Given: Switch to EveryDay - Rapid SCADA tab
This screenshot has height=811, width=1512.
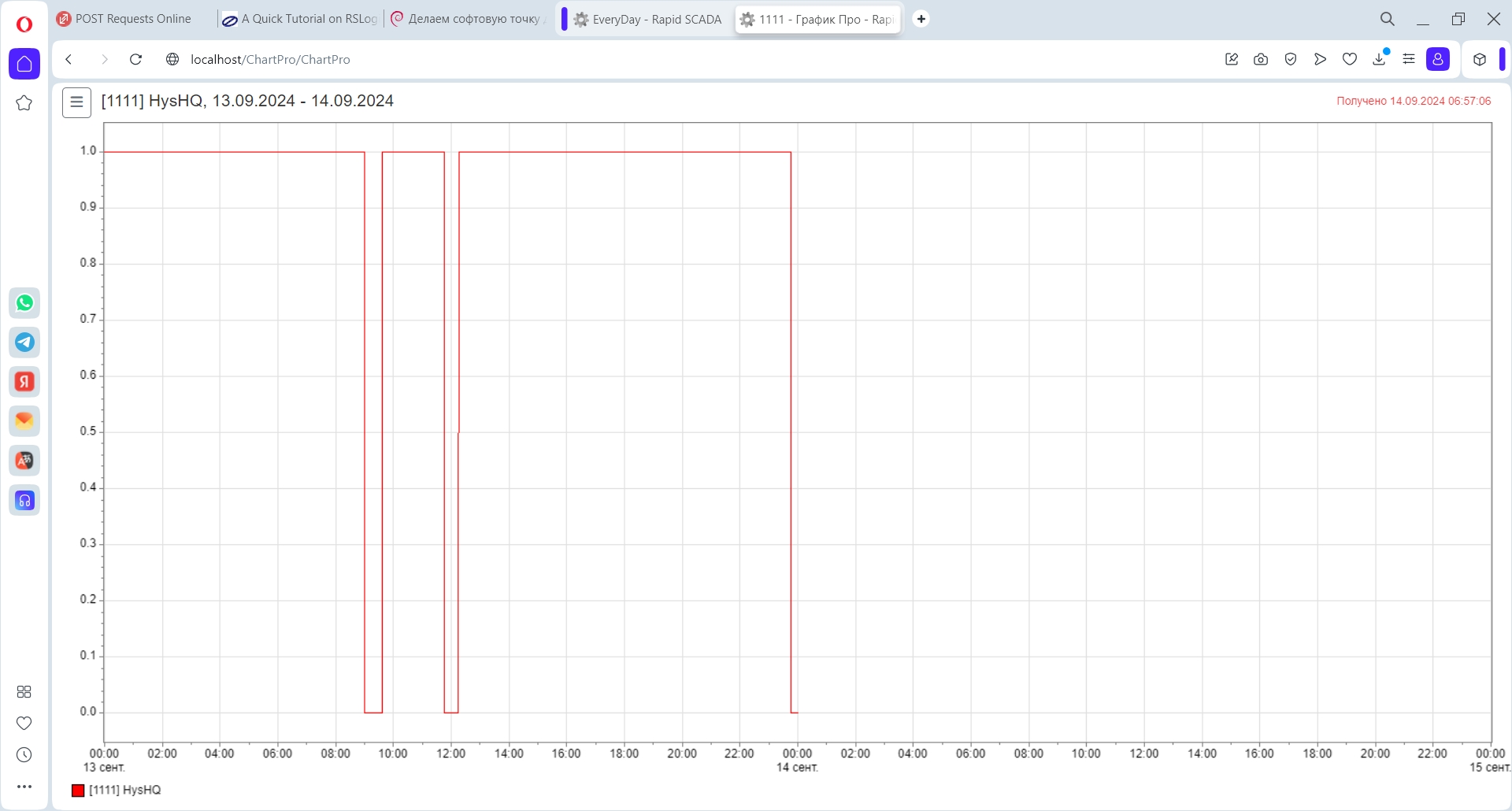Looking at the screenshot, I should pyautogui.click(x=647, y=19).
